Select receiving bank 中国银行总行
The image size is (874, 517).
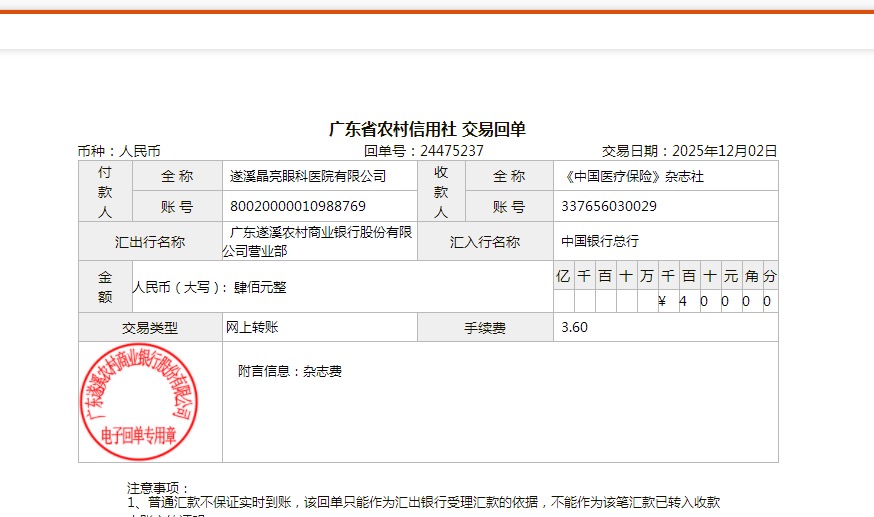pyautogui.click(x=600, y=241)
